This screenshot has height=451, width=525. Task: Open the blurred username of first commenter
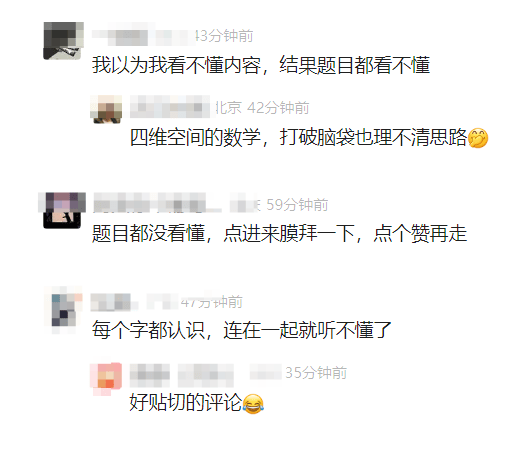tap(143, 37)
